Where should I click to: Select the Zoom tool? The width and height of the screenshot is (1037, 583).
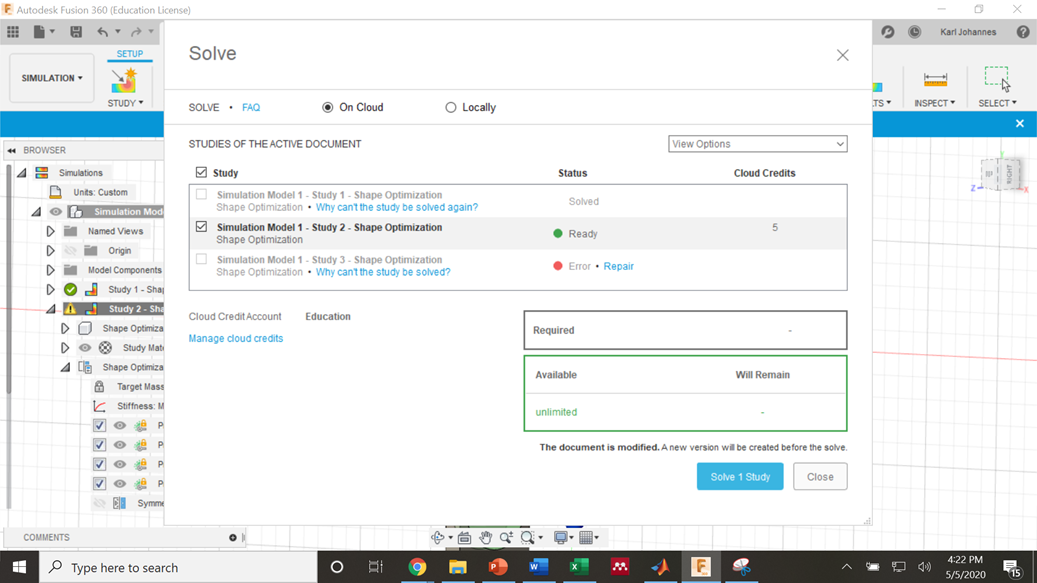click(x=506, y=537)
